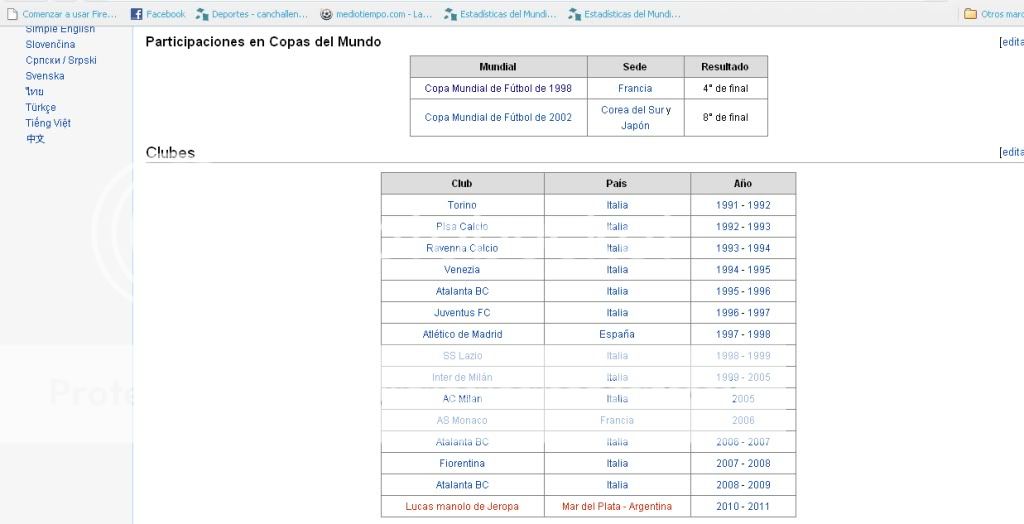Click the Atlético de Madrid link

(x=462, y=334)
